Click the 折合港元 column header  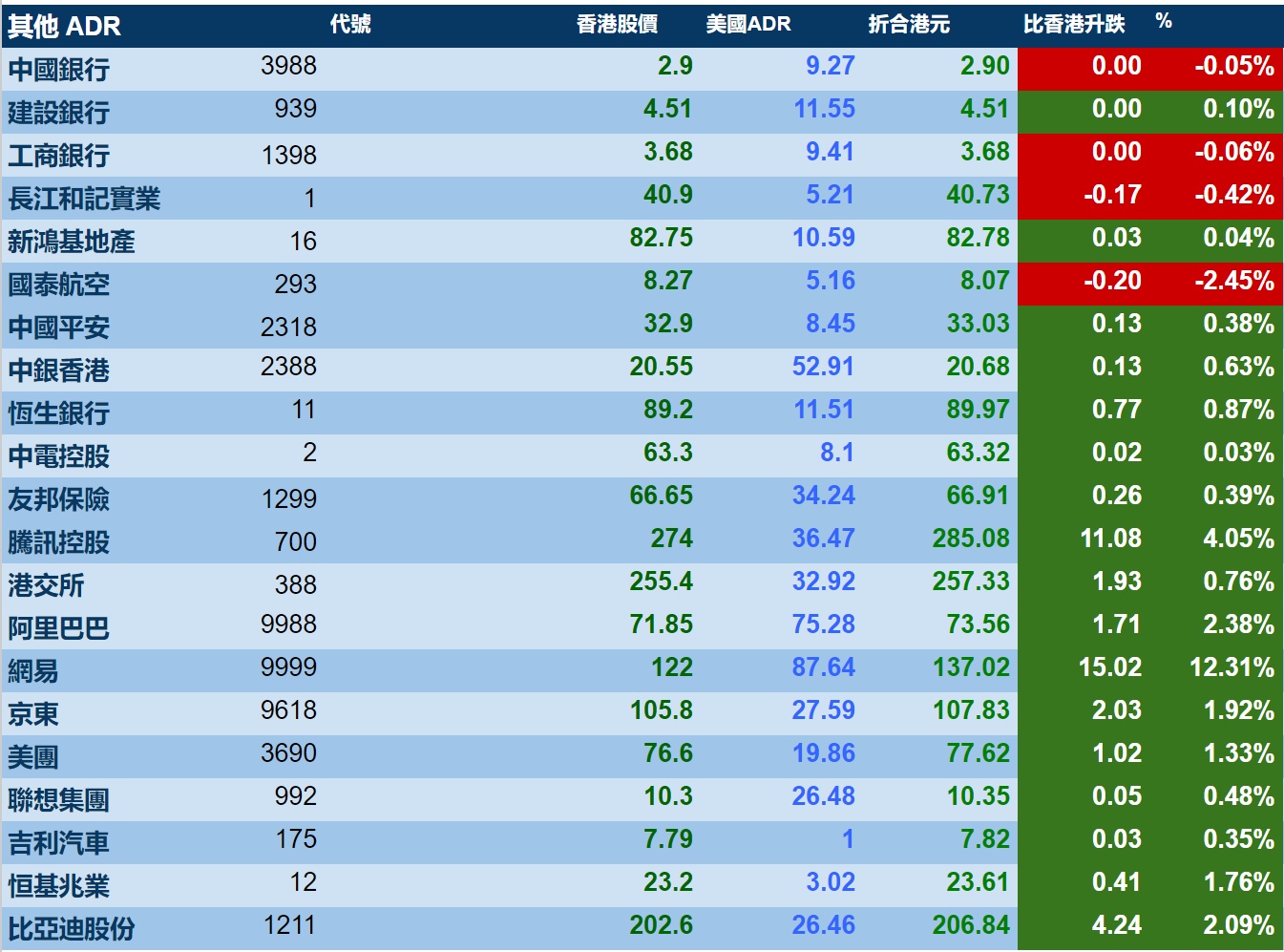pyautogui.click(x=909, y=24)
